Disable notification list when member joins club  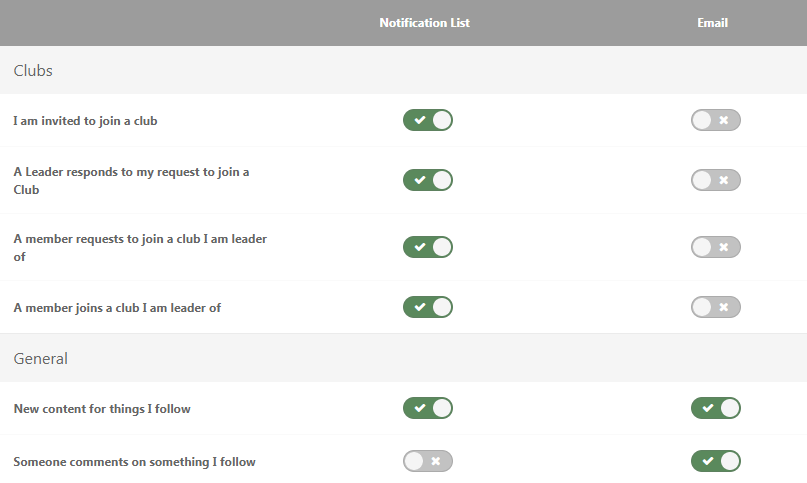click(x=427, y=307)
